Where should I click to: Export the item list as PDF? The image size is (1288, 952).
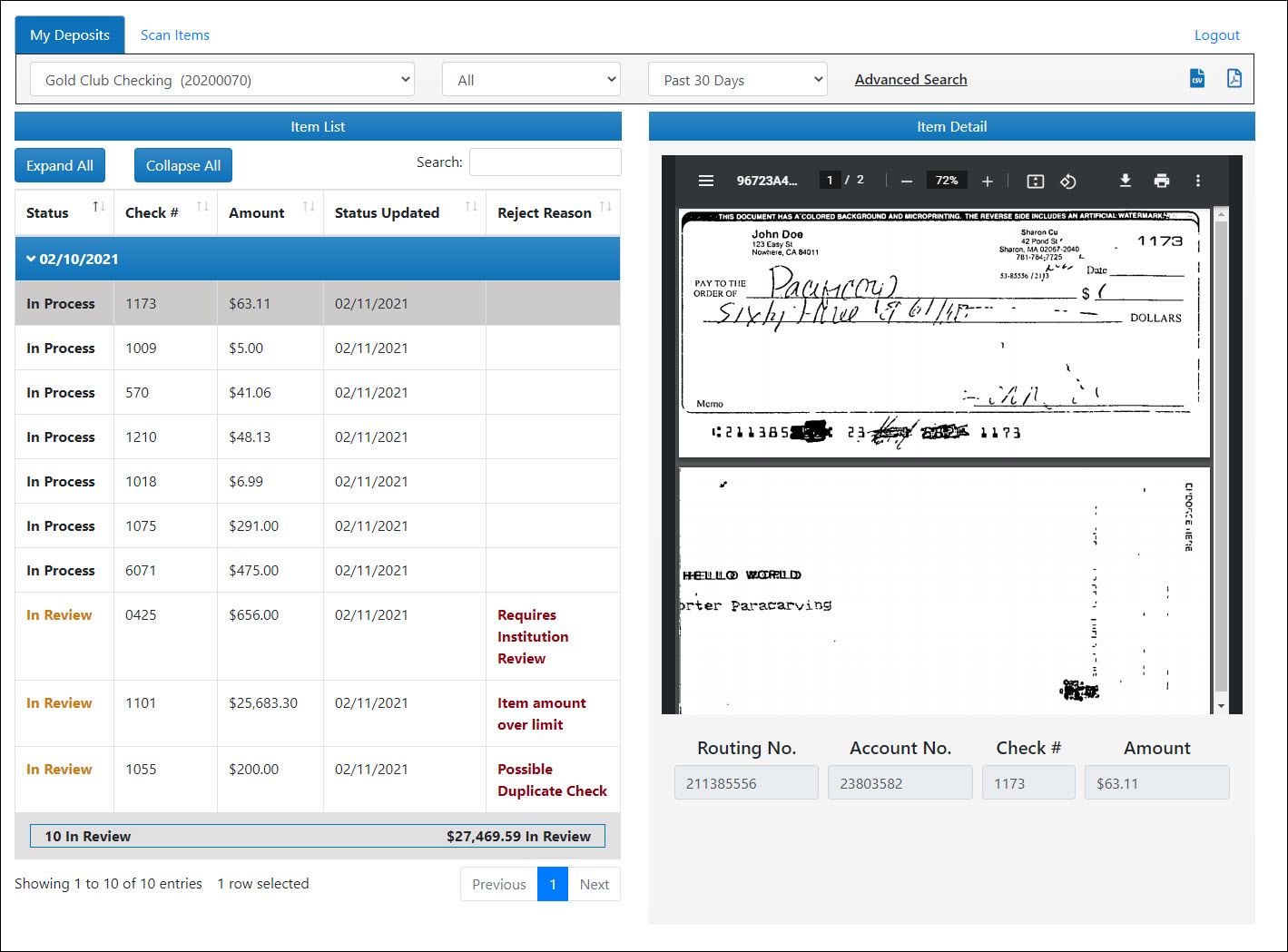pyautogui.click(x=1234, y=79)
